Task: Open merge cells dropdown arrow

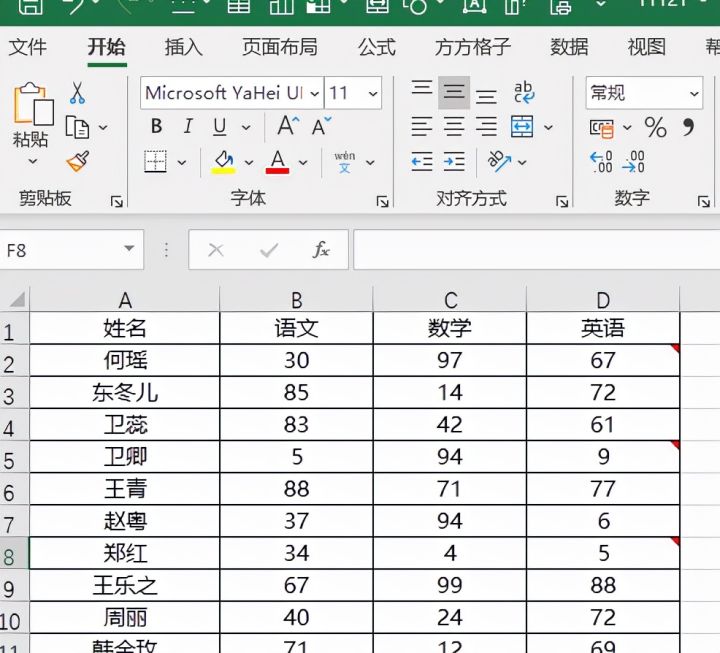Action: [548, 127]
